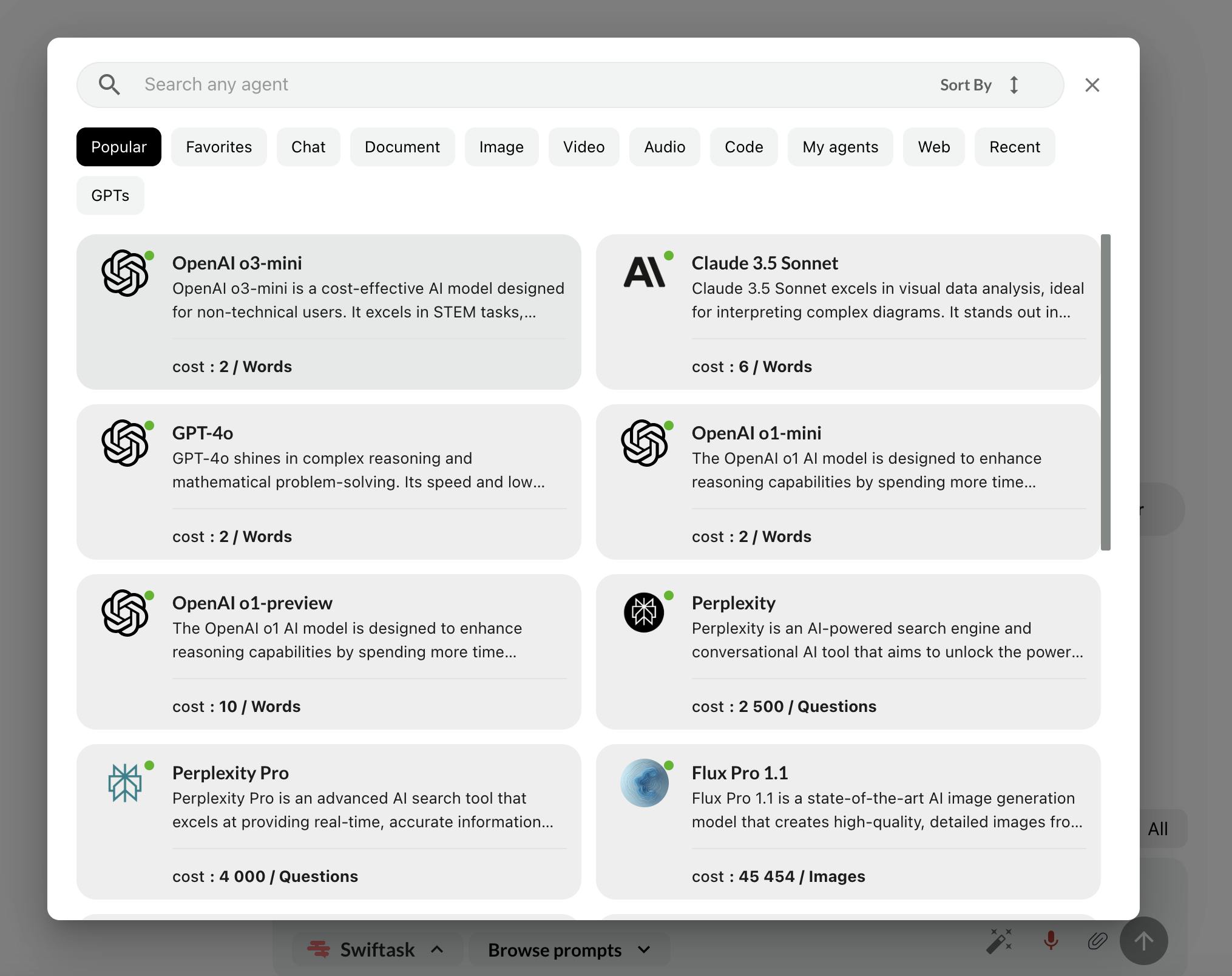1232x976 pixels.
Task: Switch to the Image category tab
Action: click(x=501, y=146)
